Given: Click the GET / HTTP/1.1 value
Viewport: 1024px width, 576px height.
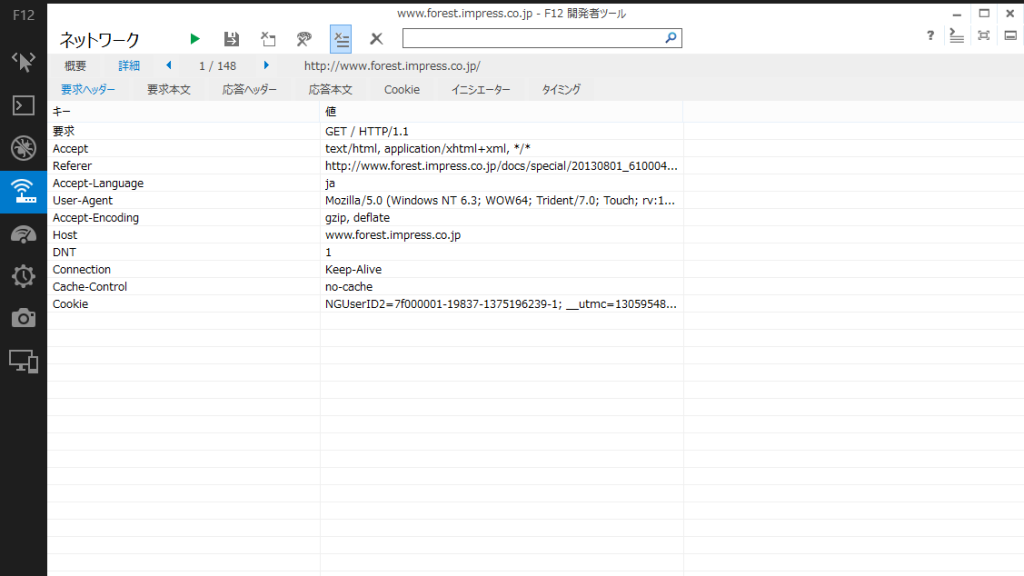Looking at the screenshot, I should tap(366, 131).
